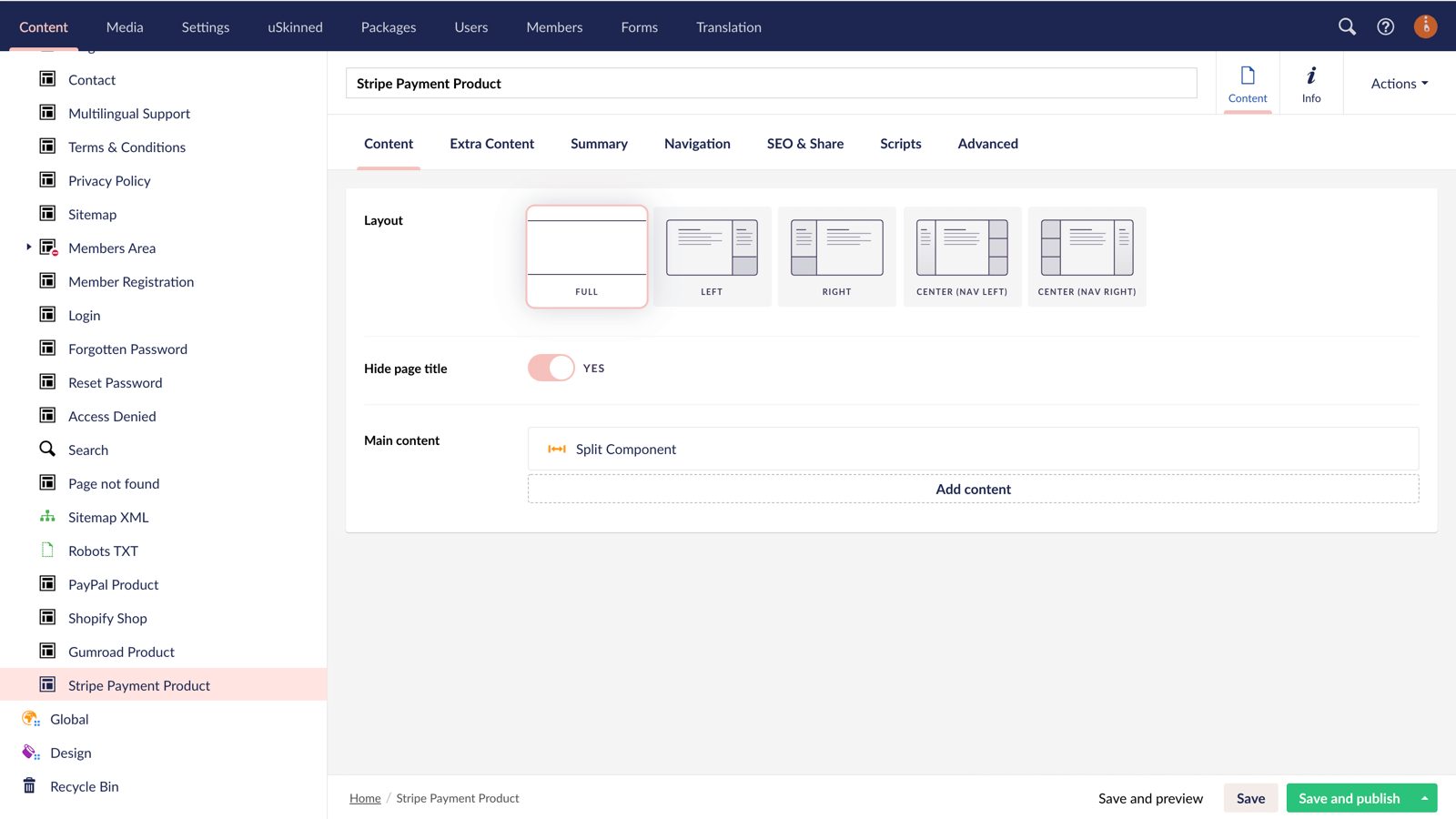Select the Search node icon in content tree
1456x819 pixels.
[x=46, y=449]
